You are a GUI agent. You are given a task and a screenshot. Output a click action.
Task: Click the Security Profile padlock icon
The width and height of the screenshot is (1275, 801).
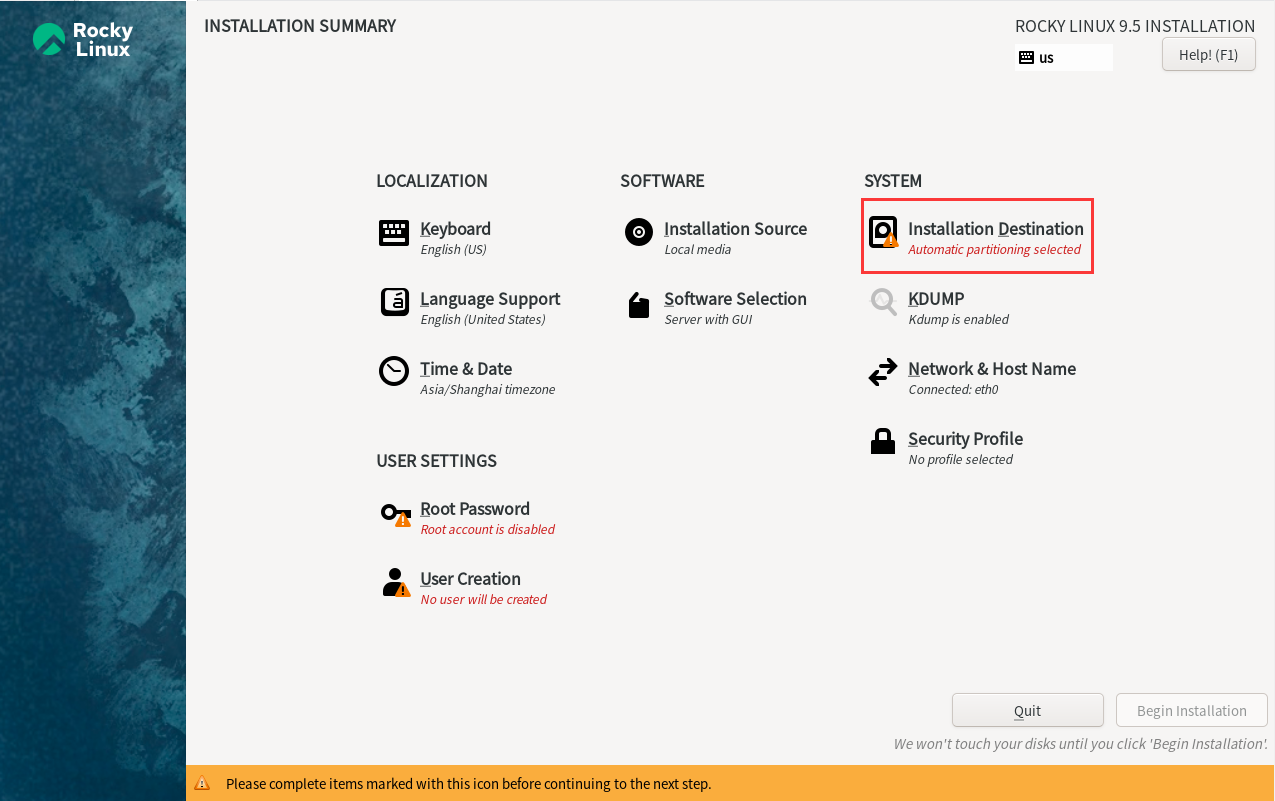point(883,441)
